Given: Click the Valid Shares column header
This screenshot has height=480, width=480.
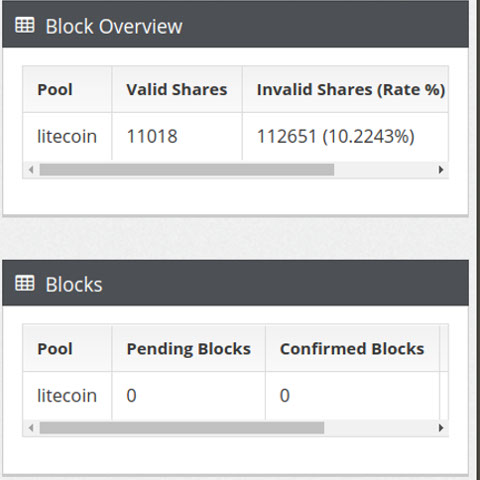Looking at the screenshot, I should pyautogui.click(x=177, y=89).
